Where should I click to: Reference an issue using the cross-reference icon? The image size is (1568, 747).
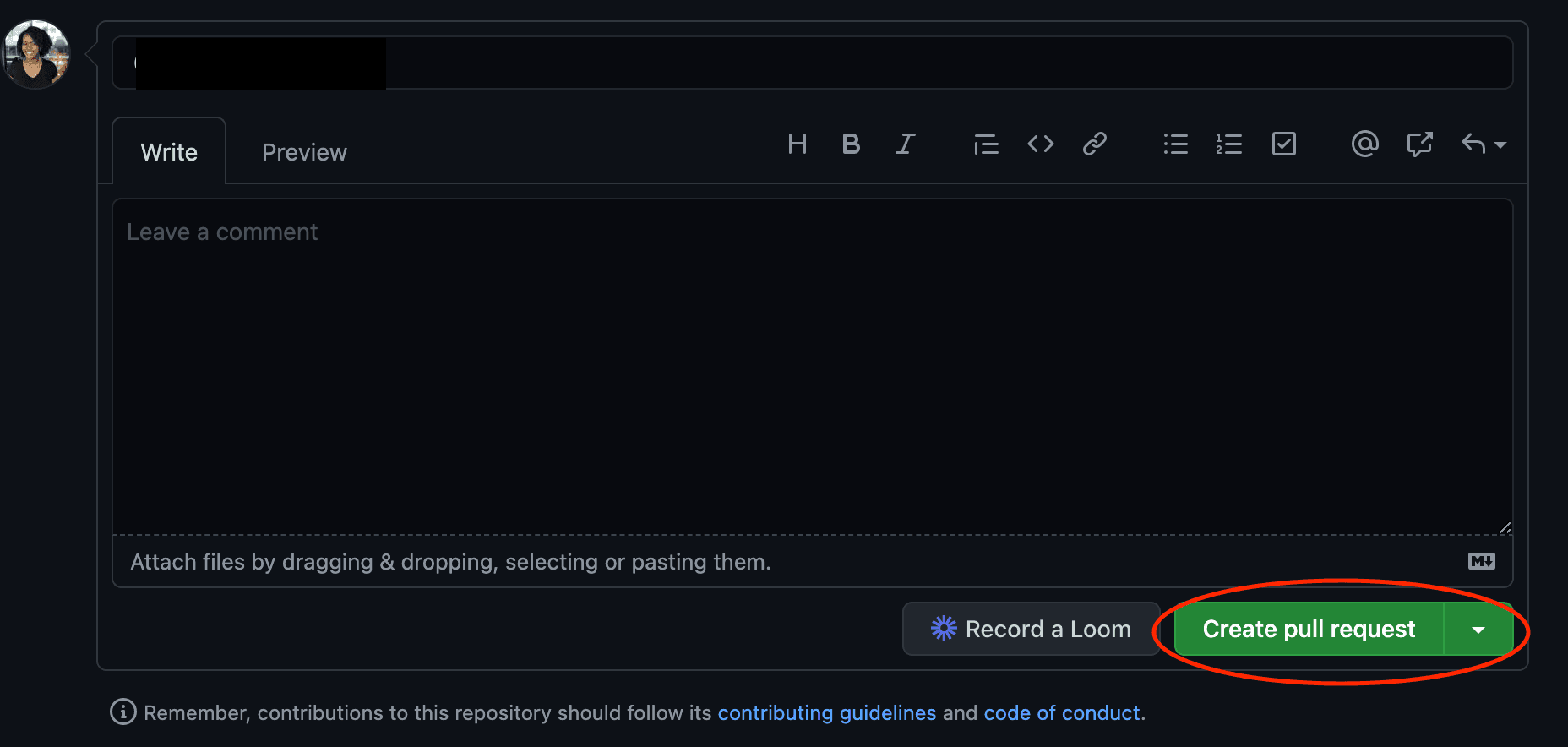click(1419, 144)
